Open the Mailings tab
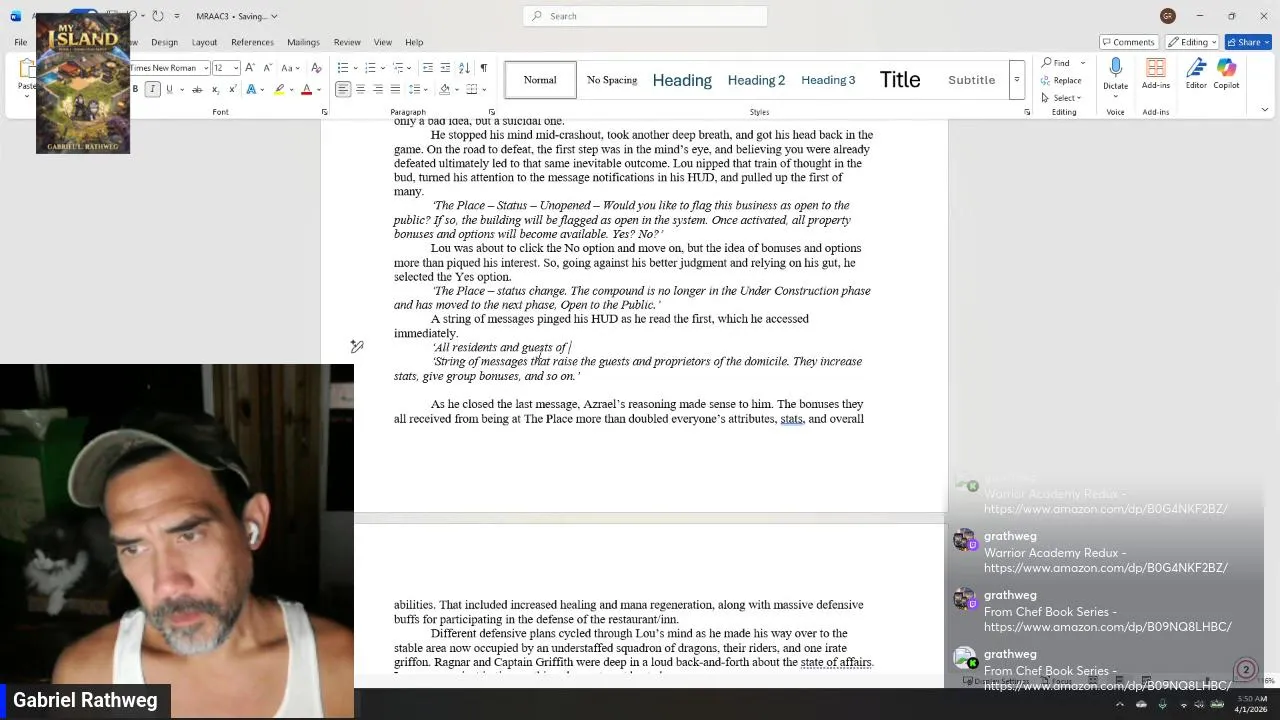Screen dimensions: 1280x720 (x=303, y=42)
